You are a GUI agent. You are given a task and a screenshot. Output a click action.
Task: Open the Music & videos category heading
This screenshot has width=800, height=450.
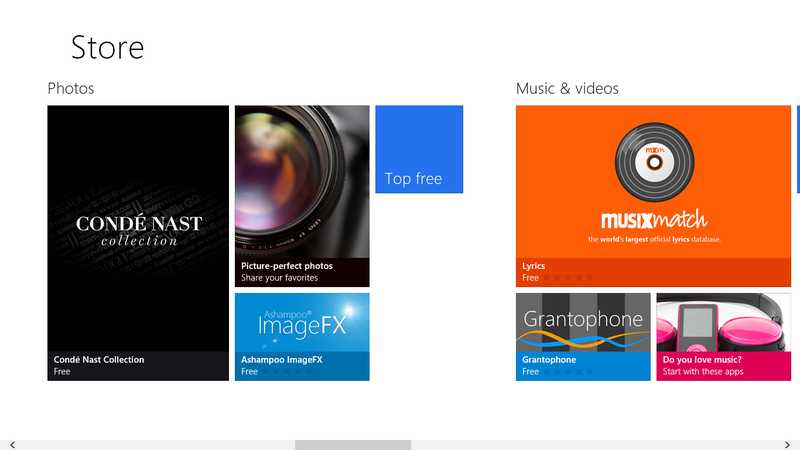point(567,88)
